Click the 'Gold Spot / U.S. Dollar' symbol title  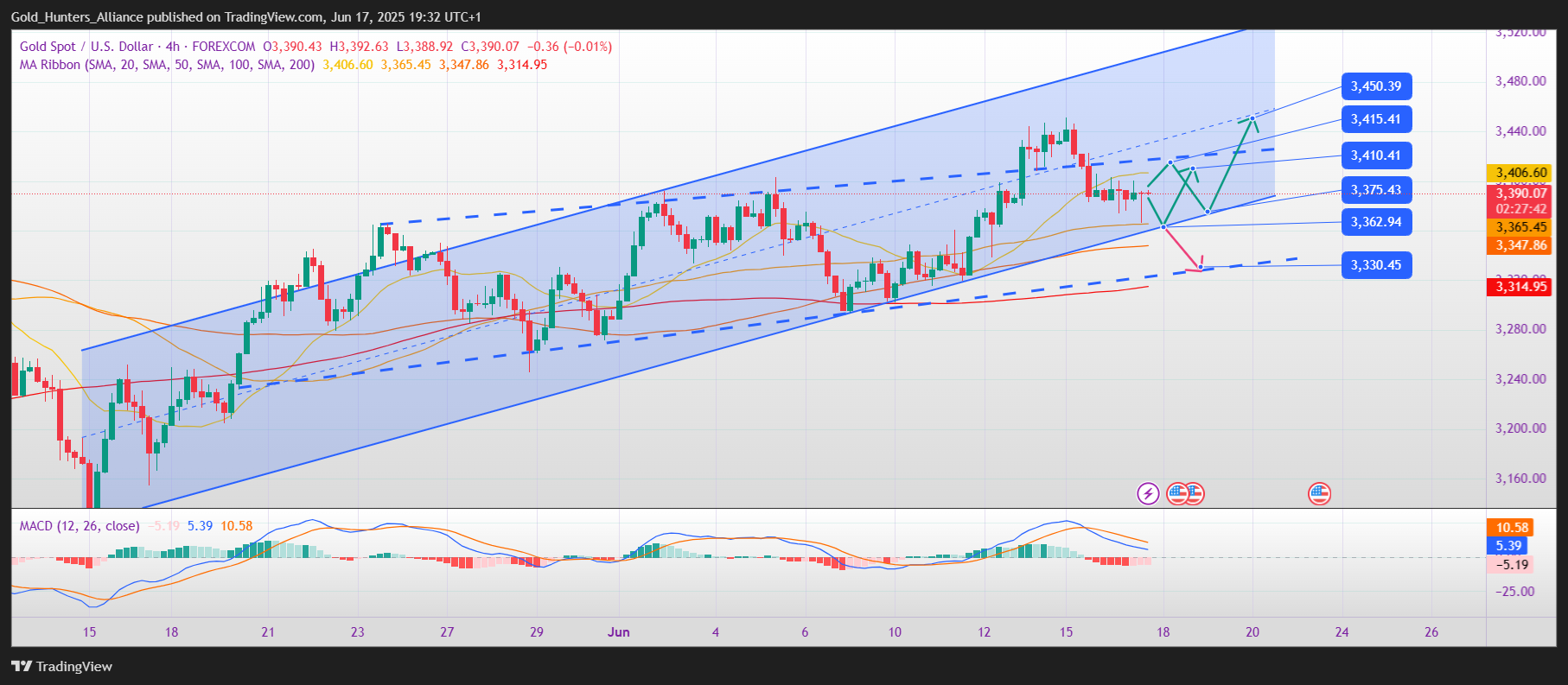pos(86,47)
